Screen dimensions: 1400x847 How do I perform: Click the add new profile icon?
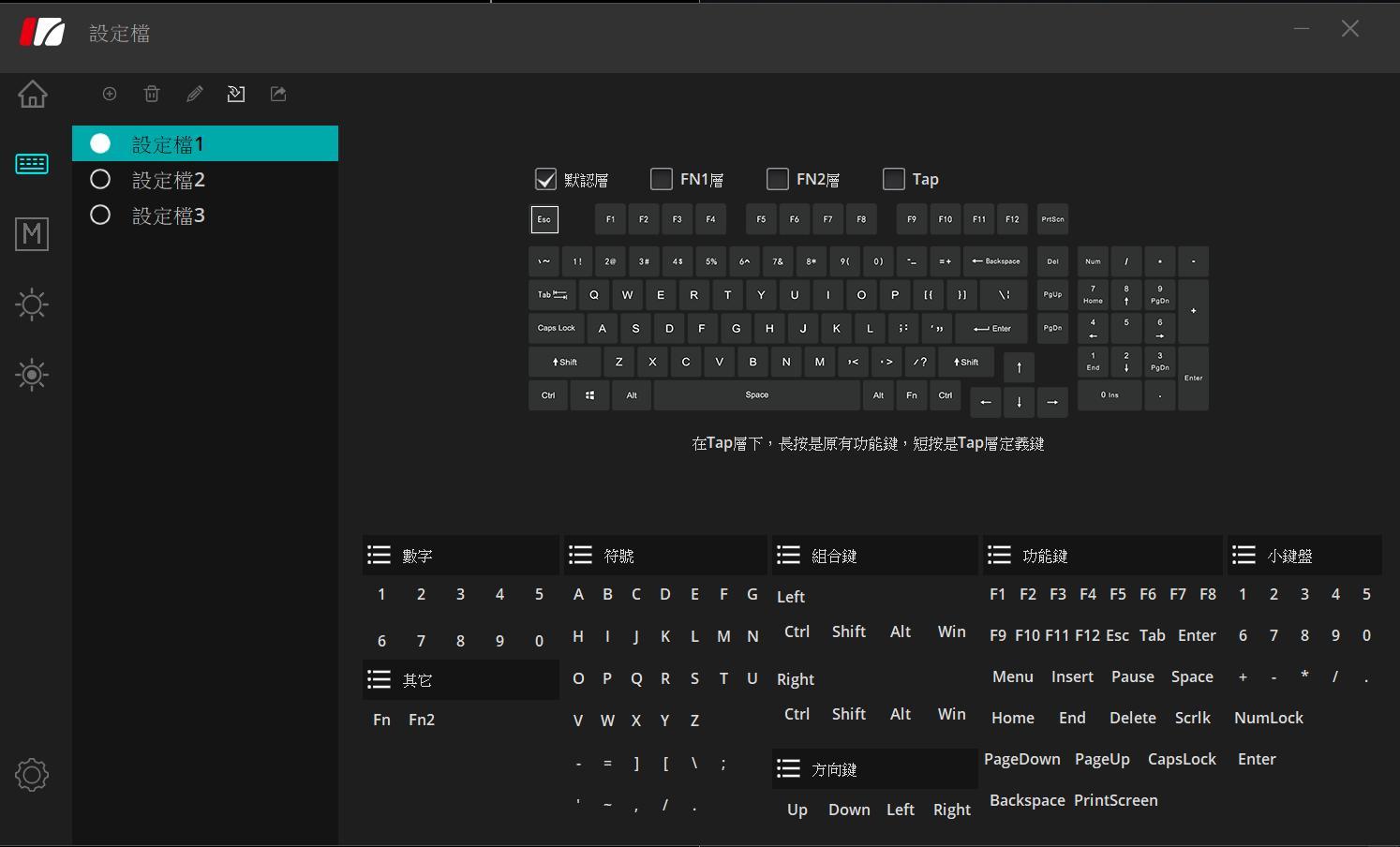click(110, 94)
